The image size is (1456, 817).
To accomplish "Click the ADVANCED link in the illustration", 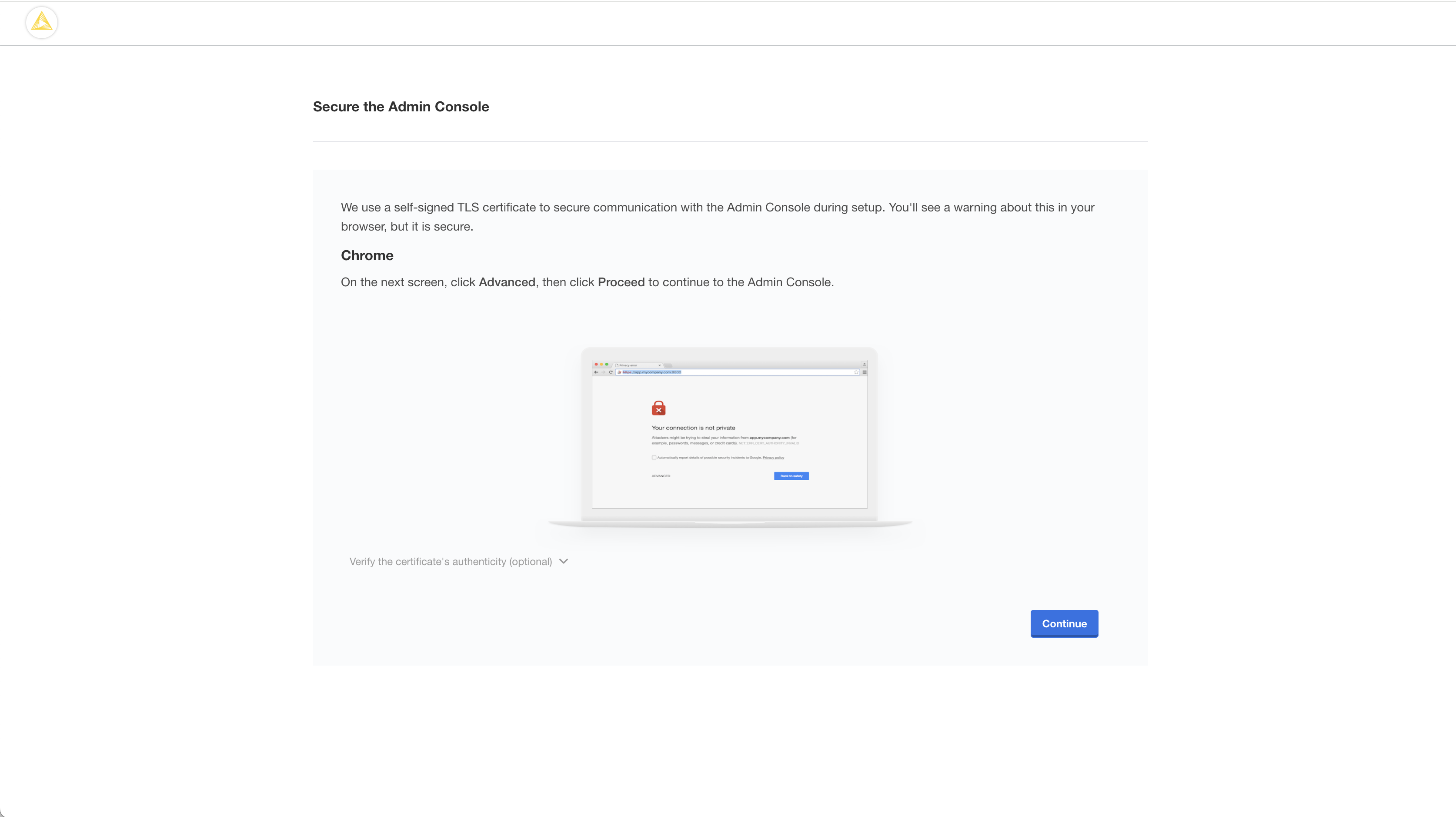I will pos(661,476).
